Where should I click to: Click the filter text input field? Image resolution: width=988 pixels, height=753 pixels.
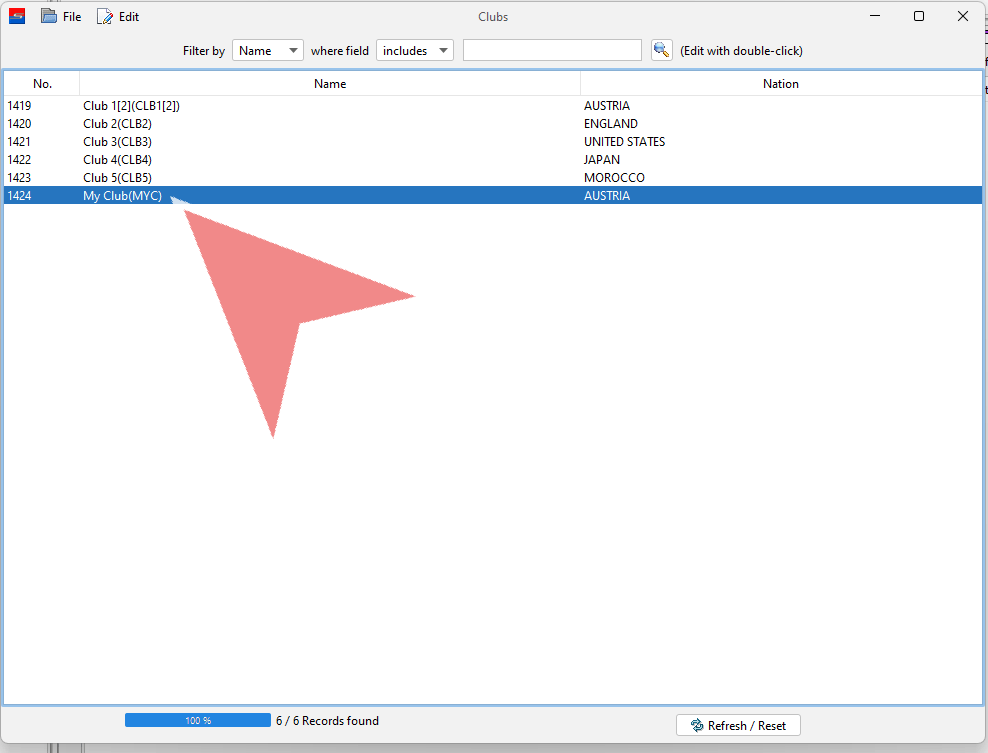coord(552,50)
